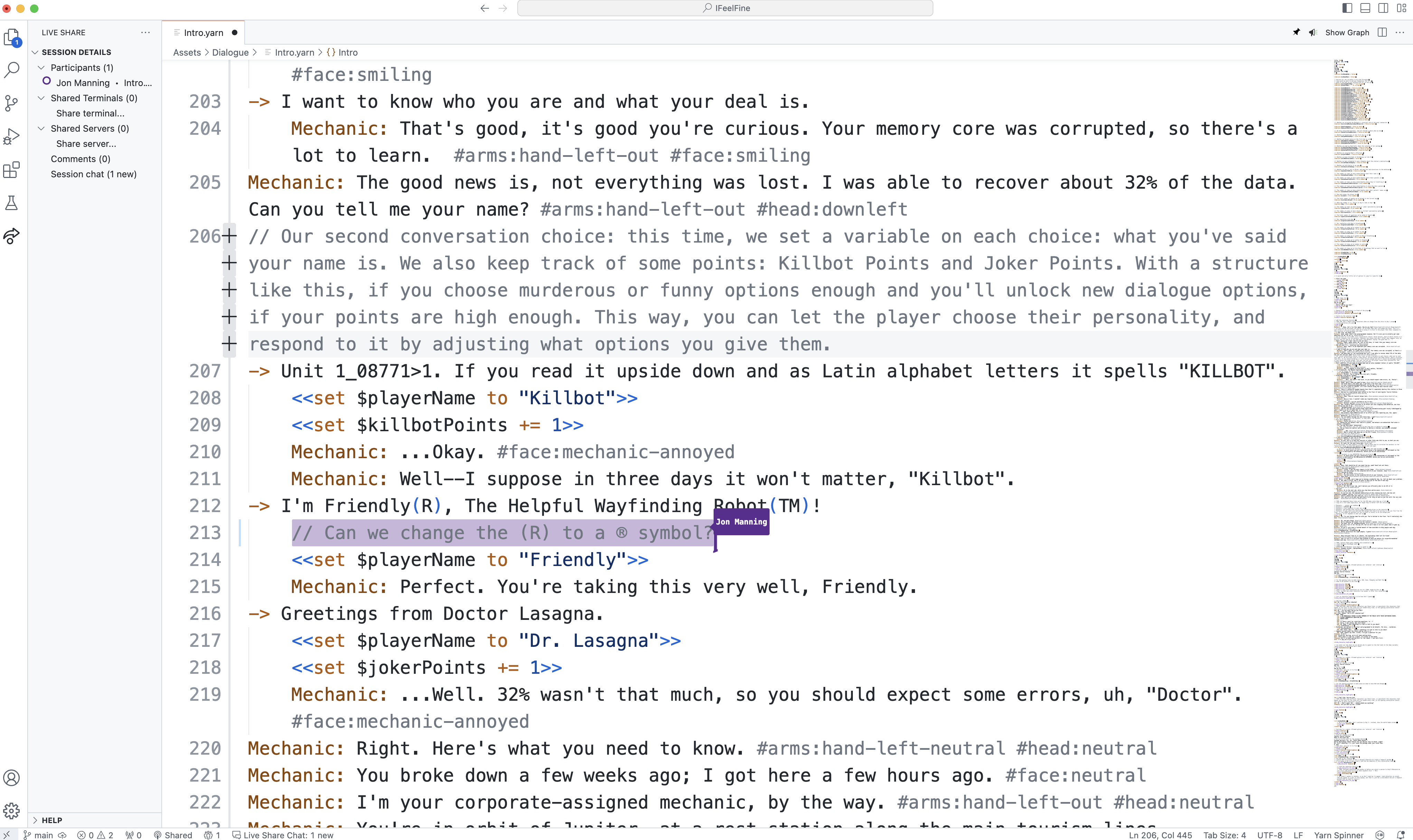Screen dimensions: 1413x840
Task: Toggle the bottom panel layout button
Action: [1365, 8]
